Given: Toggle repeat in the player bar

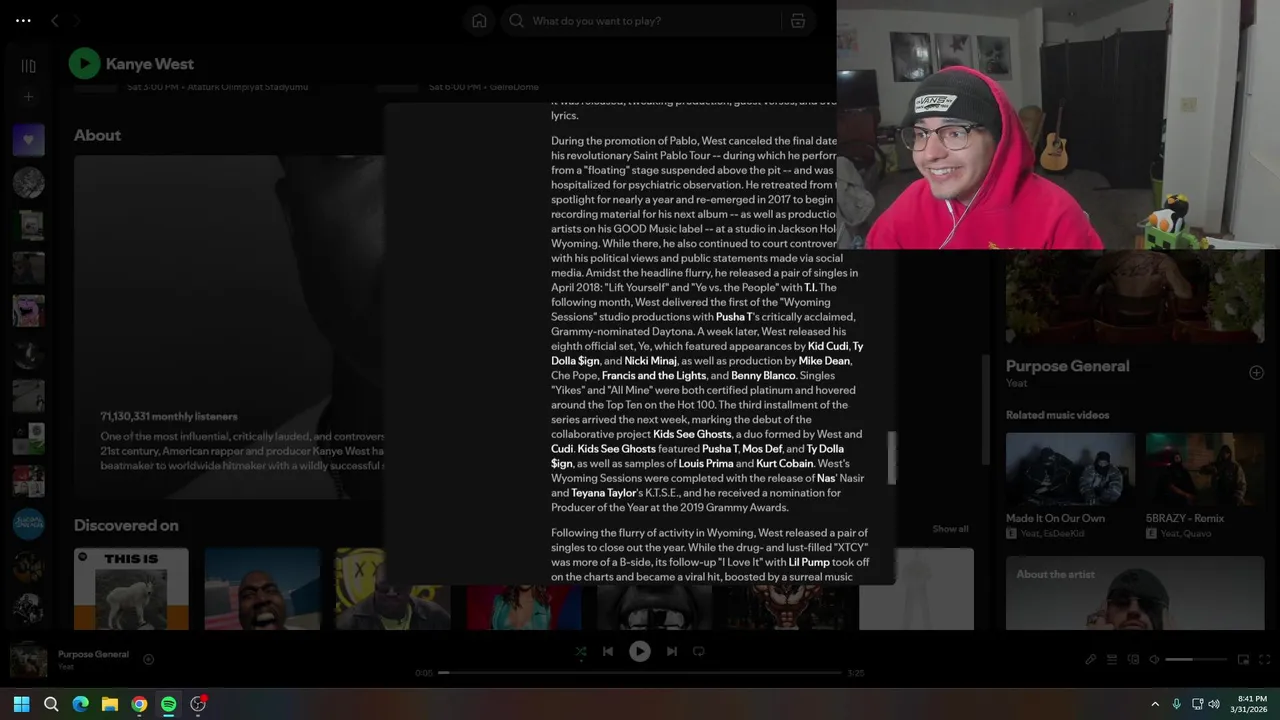Looking at the screenshot, I should point(699,651).
